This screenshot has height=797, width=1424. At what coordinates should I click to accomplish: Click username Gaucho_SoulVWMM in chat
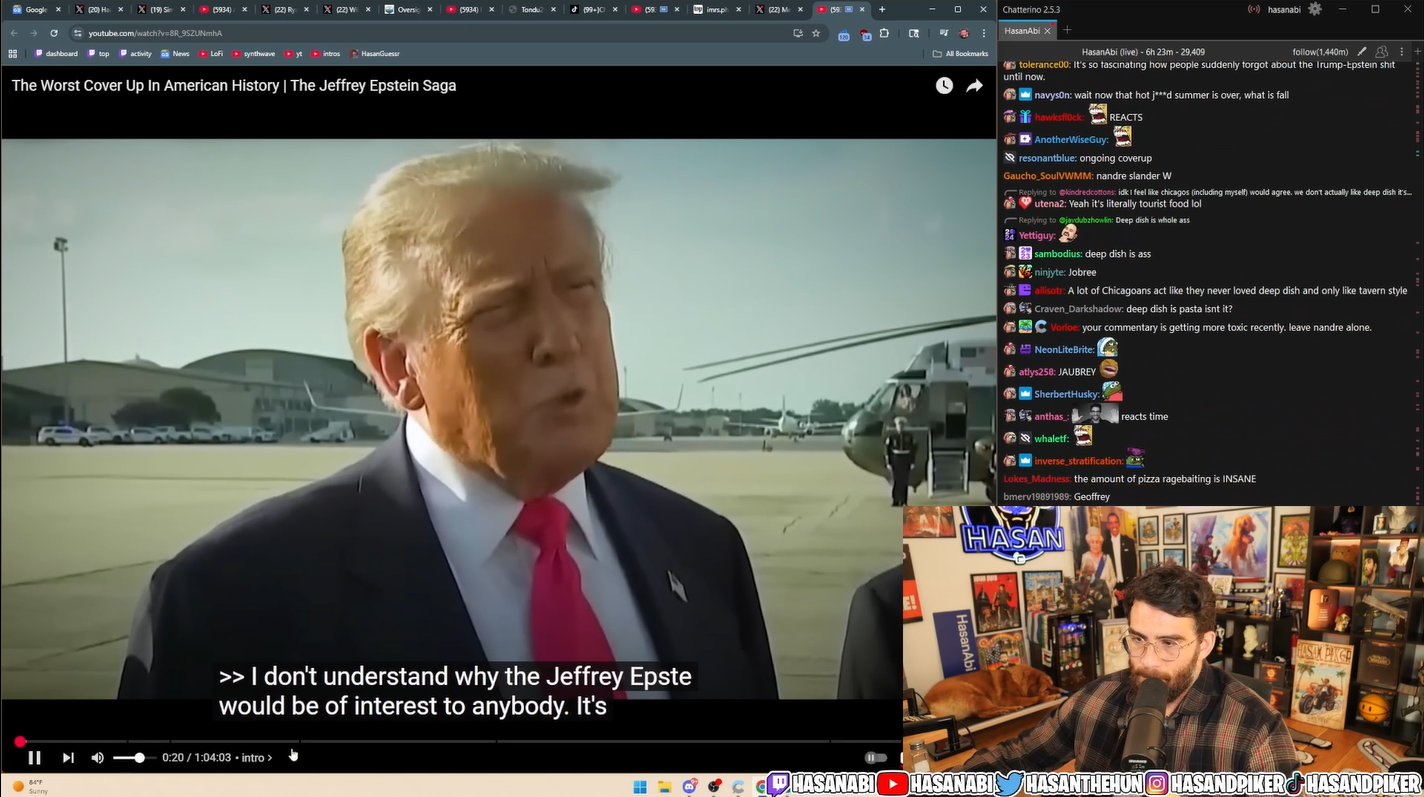pyautogui.click(x=1048, y=176)
